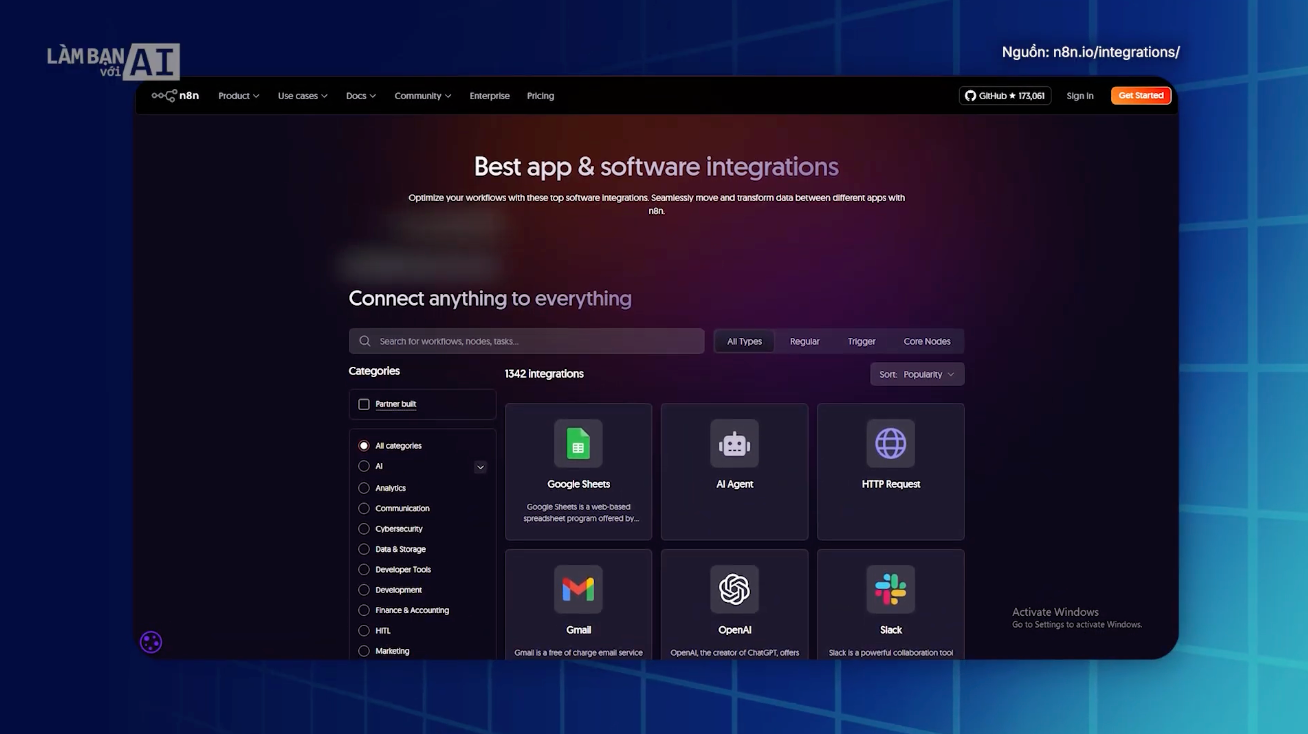Switch to the Trigger tab

pyautogui.click(x=862, y=341)
